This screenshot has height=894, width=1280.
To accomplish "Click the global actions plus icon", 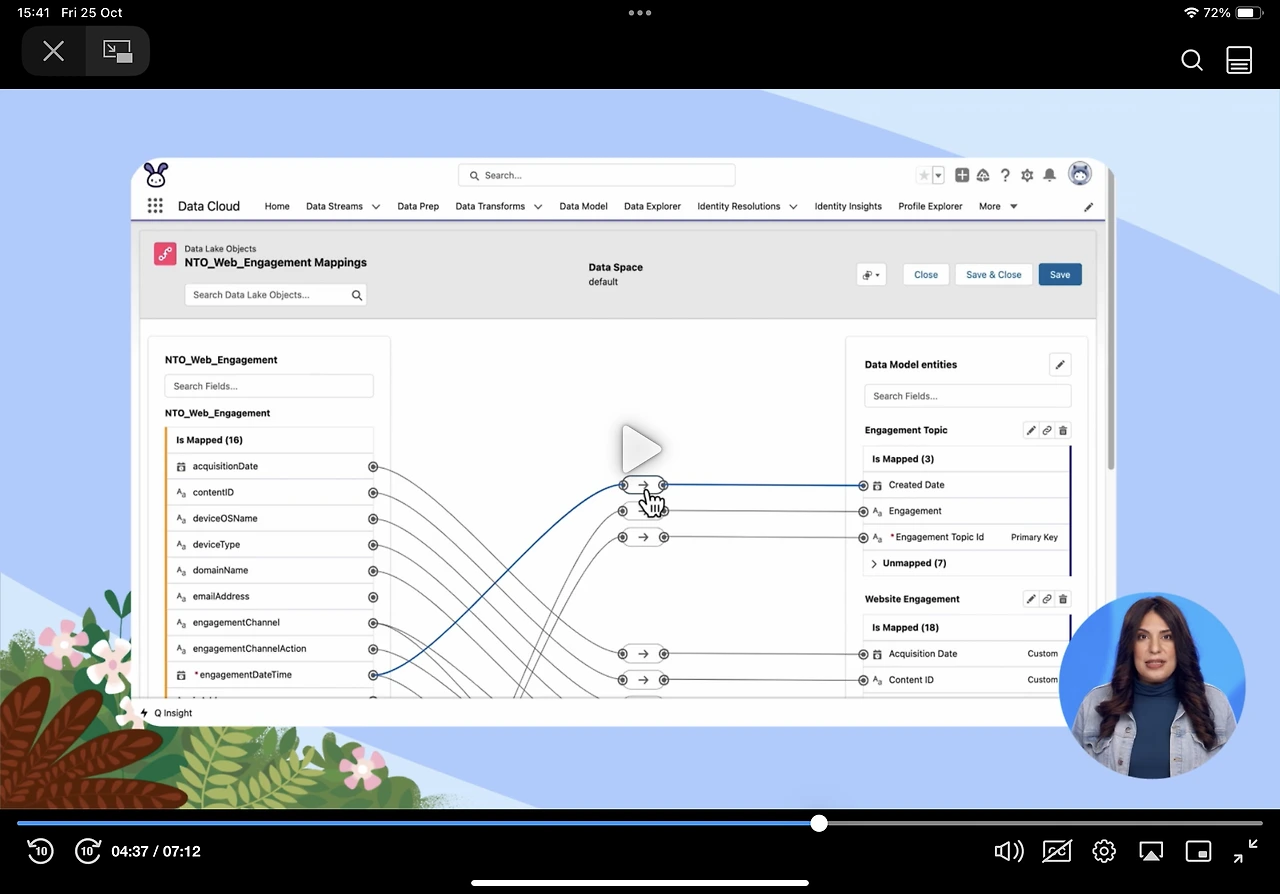I will point(962,175).
